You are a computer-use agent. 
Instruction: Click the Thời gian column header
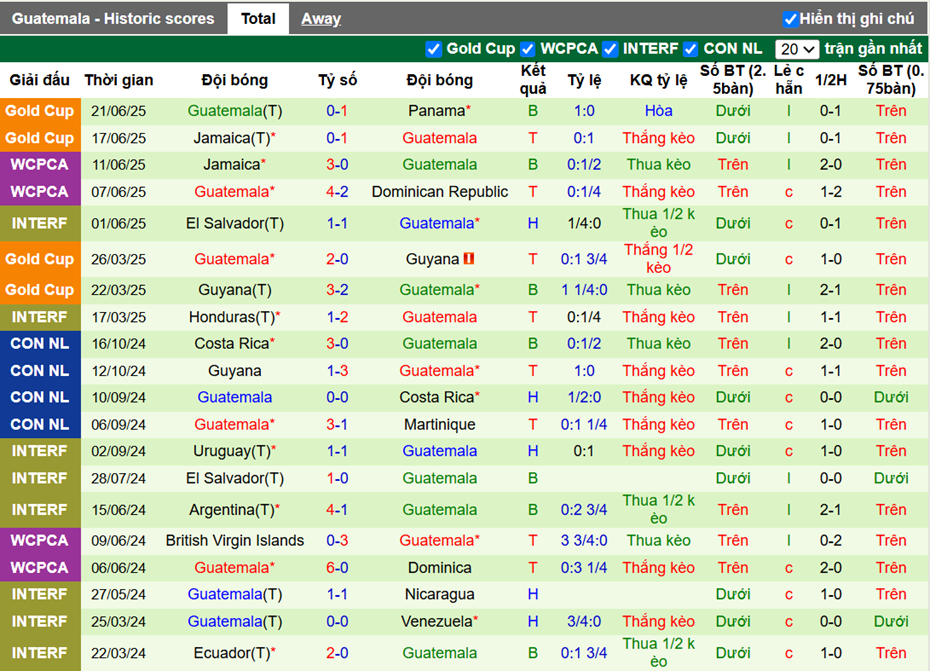tap(119, 80)
